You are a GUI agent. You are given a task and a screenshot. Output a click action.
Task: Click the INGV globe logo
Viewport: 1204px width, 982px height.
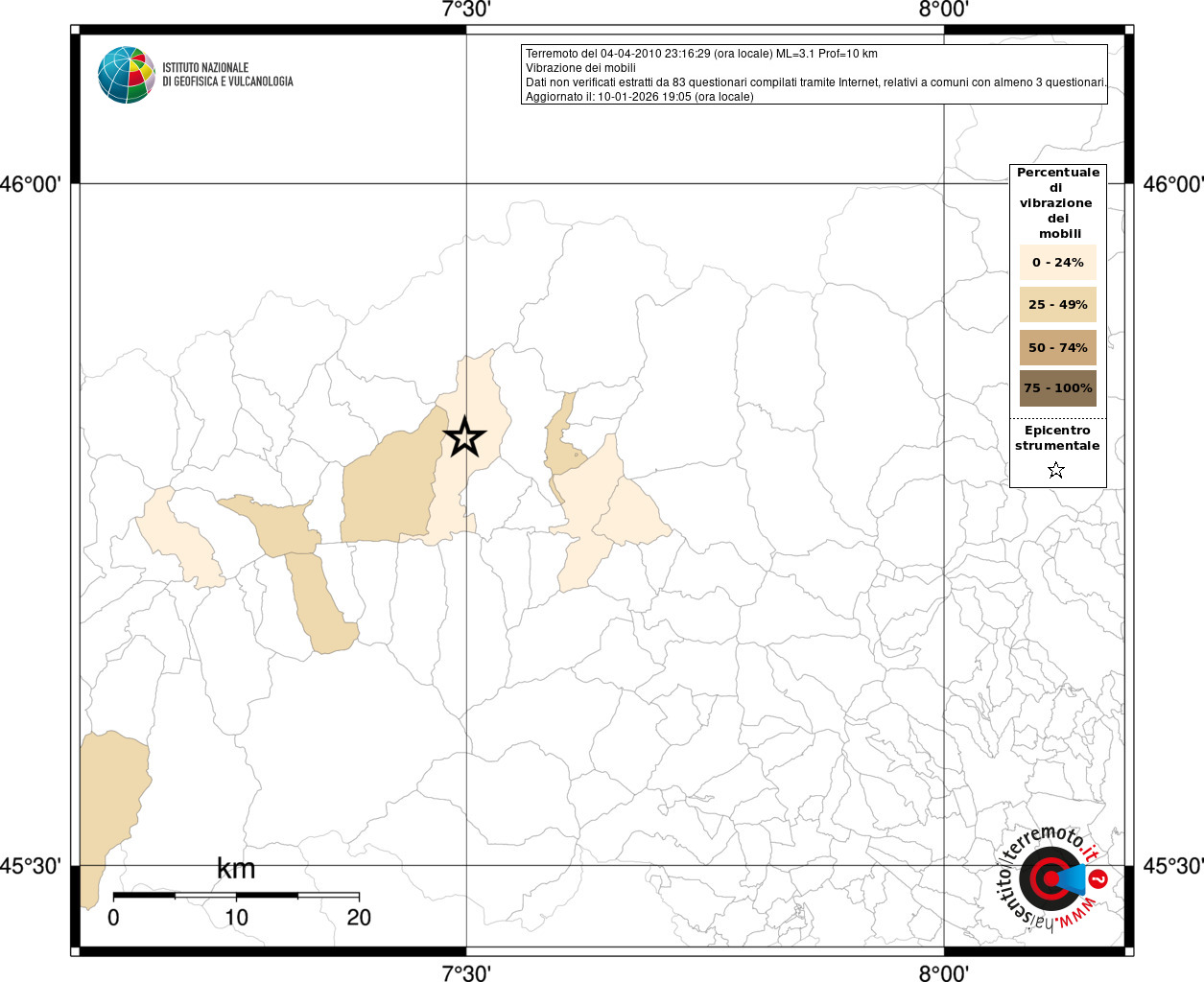click(x=126, y=75)
